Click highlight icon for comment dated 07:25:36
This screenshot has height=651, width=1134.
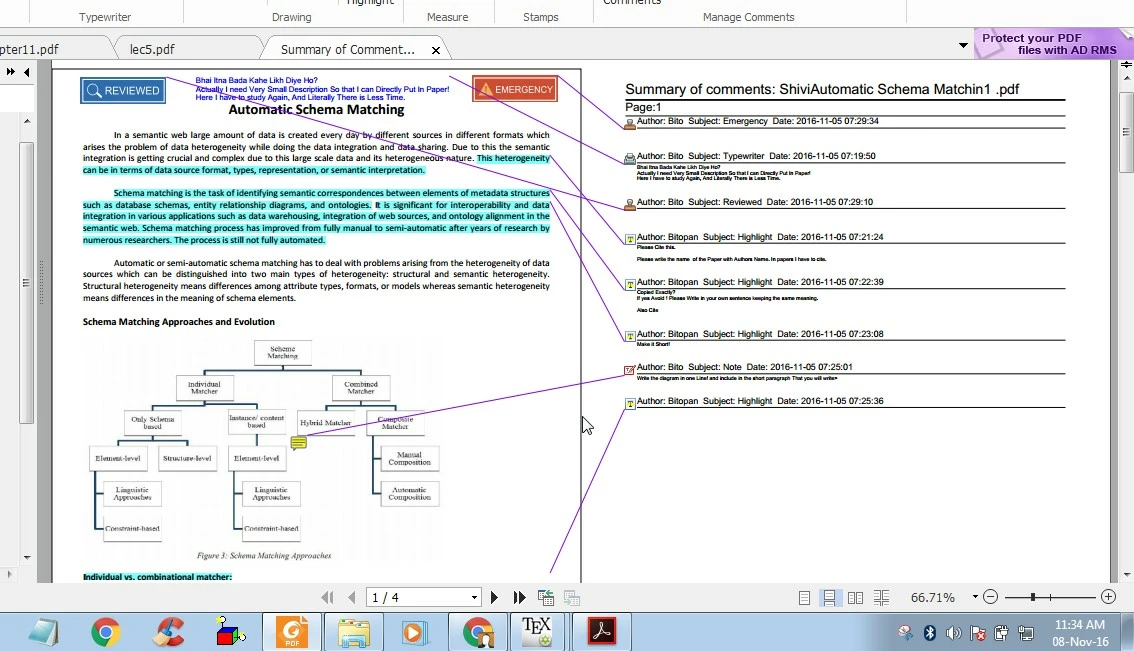pos(630,404)
